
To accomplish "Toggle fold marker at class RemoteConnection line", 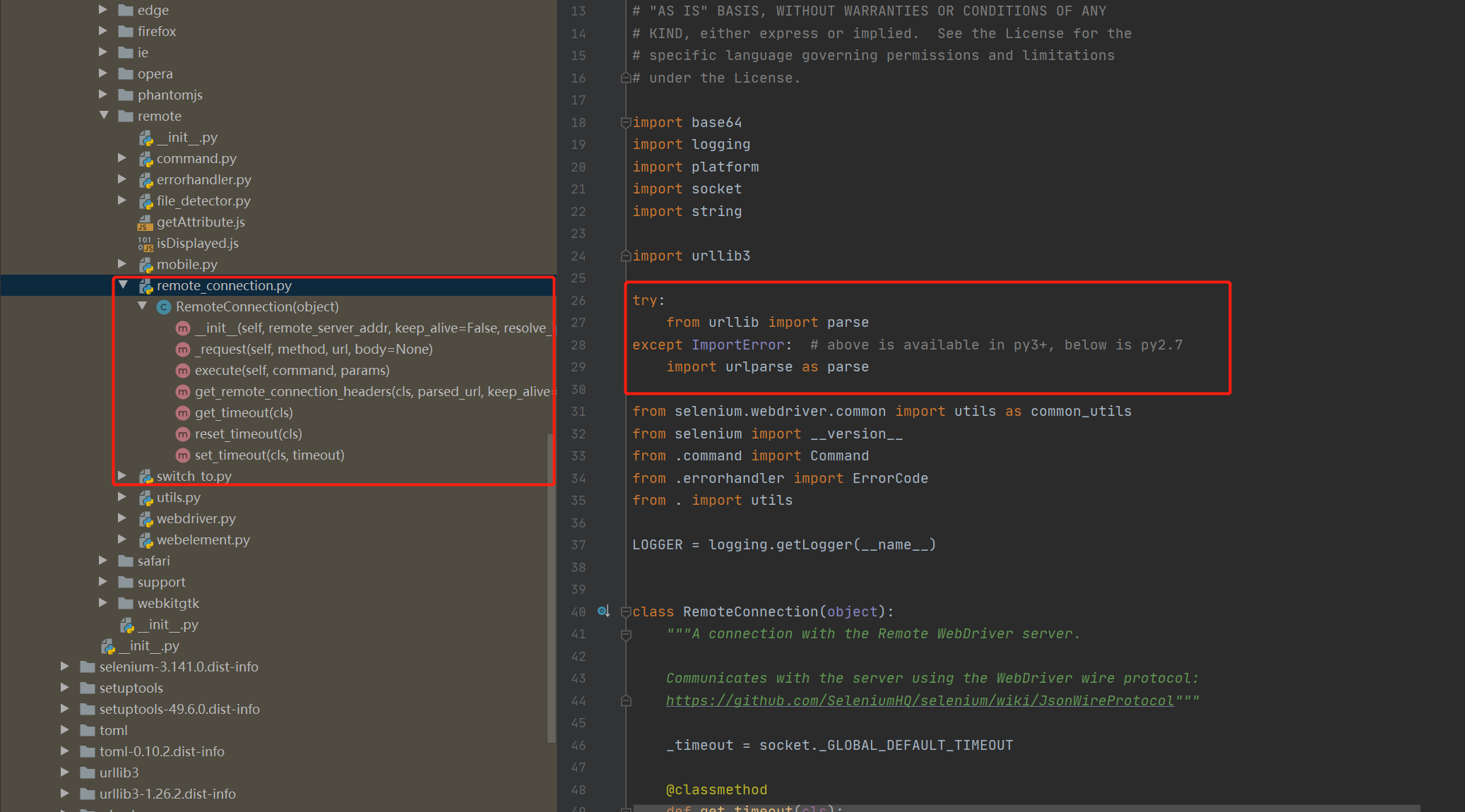I will tap(625, 612).
